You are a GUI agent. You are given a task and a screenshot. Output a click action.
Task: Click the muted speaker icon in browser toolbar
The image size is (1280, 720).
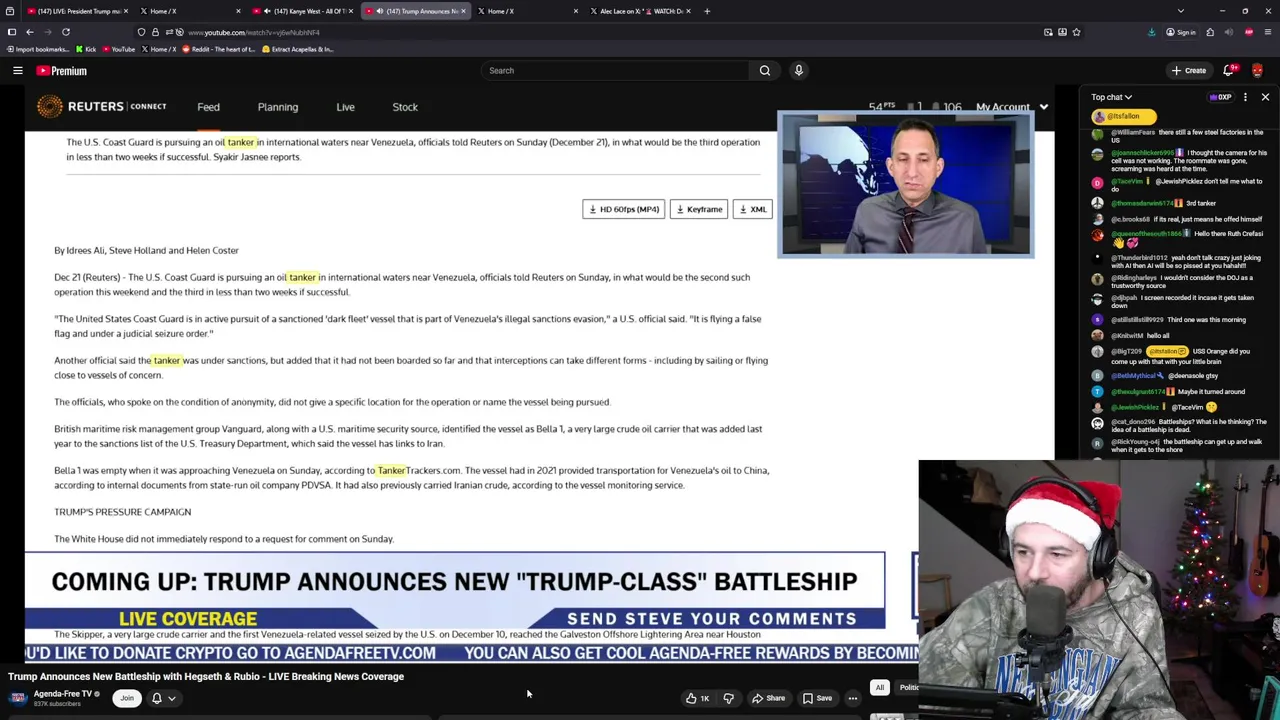(x=1229, y=32)
